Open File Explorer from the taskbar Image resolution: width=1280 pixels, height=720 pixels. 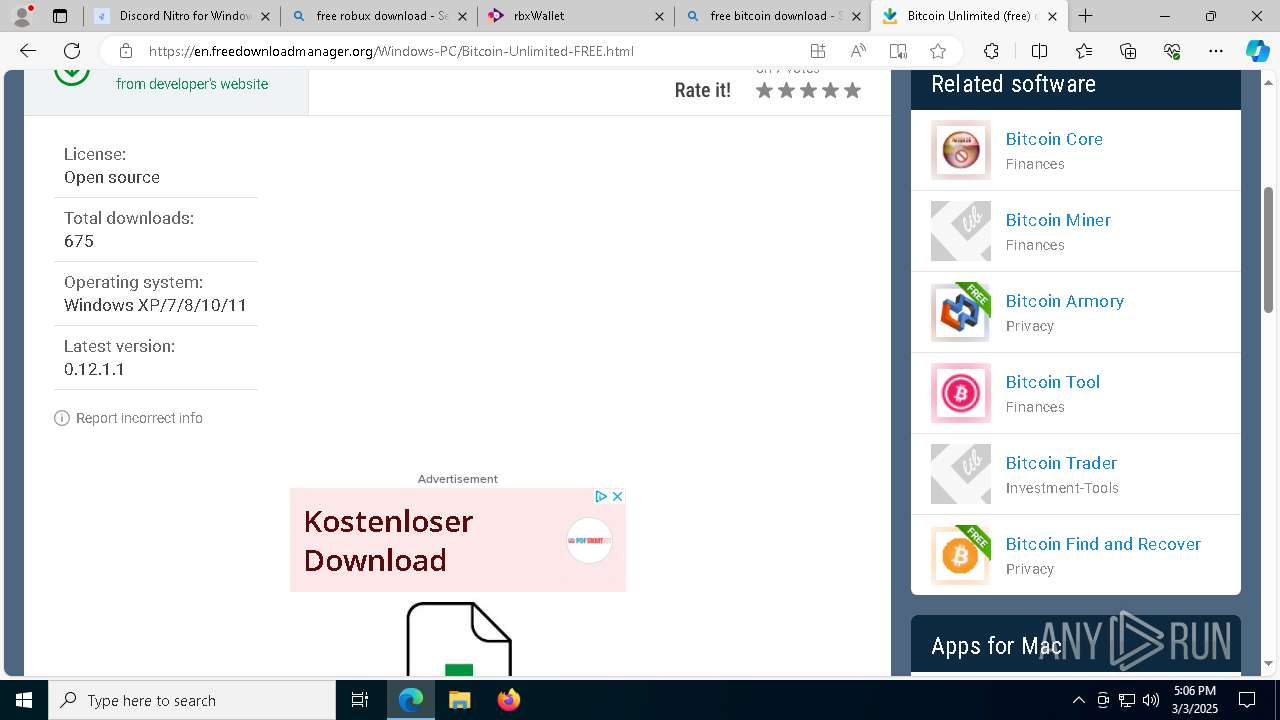[x=459, y=700]
